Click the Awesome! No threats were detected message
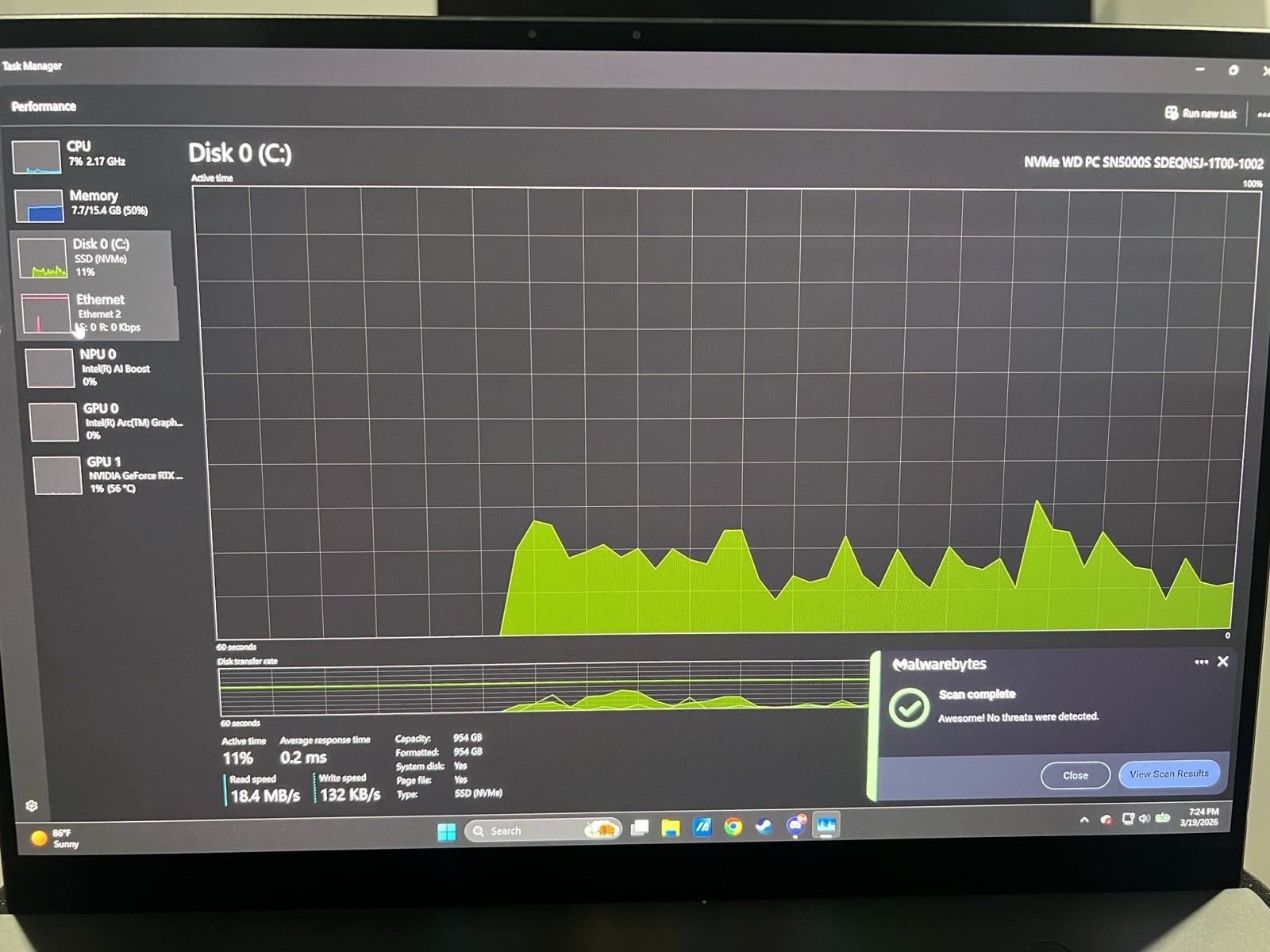The width and height of the screenshot is (1270, 952). [x=1018, y=717]
